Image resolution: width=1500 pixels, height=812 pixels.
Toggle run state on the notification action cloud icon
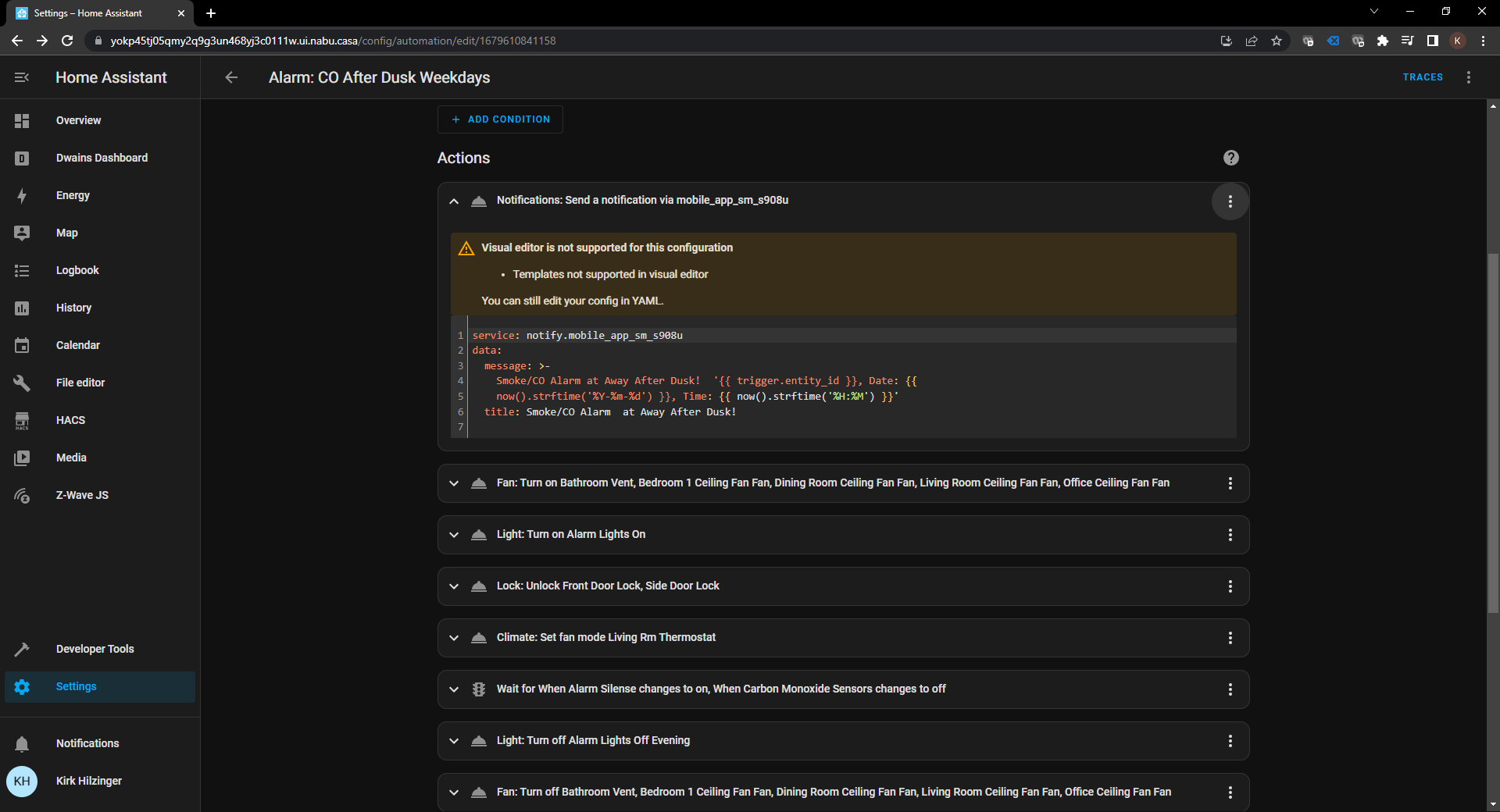coord(478,201)
